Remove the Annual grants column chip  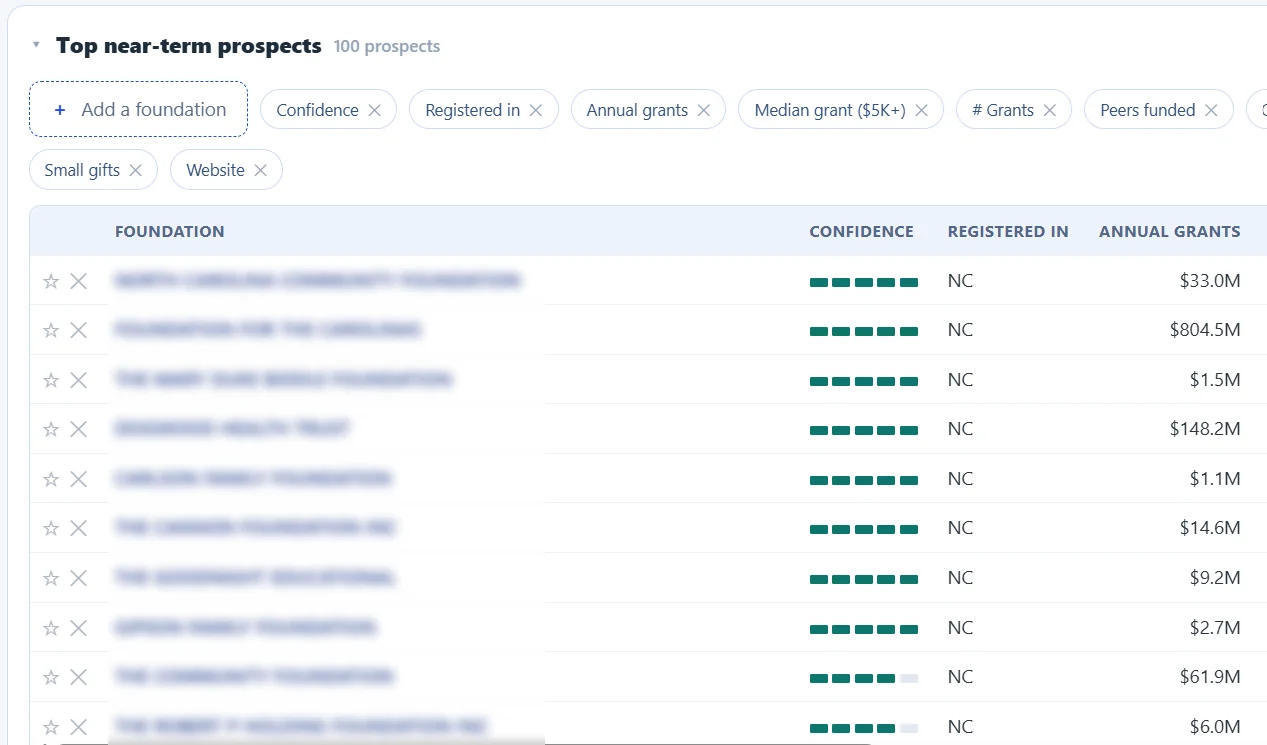point(704,110)
